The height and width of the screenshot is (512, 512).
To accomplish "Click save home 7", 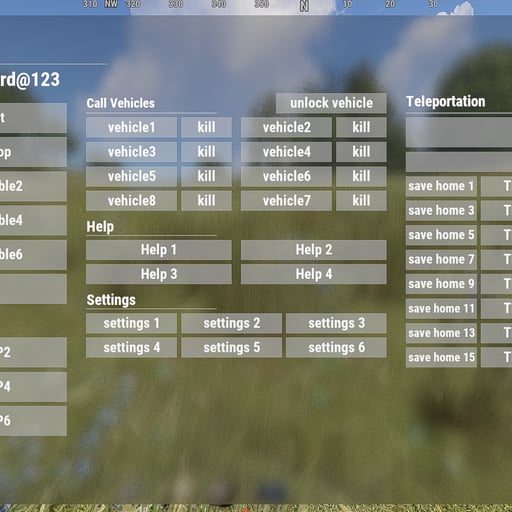I will [441, 259].
